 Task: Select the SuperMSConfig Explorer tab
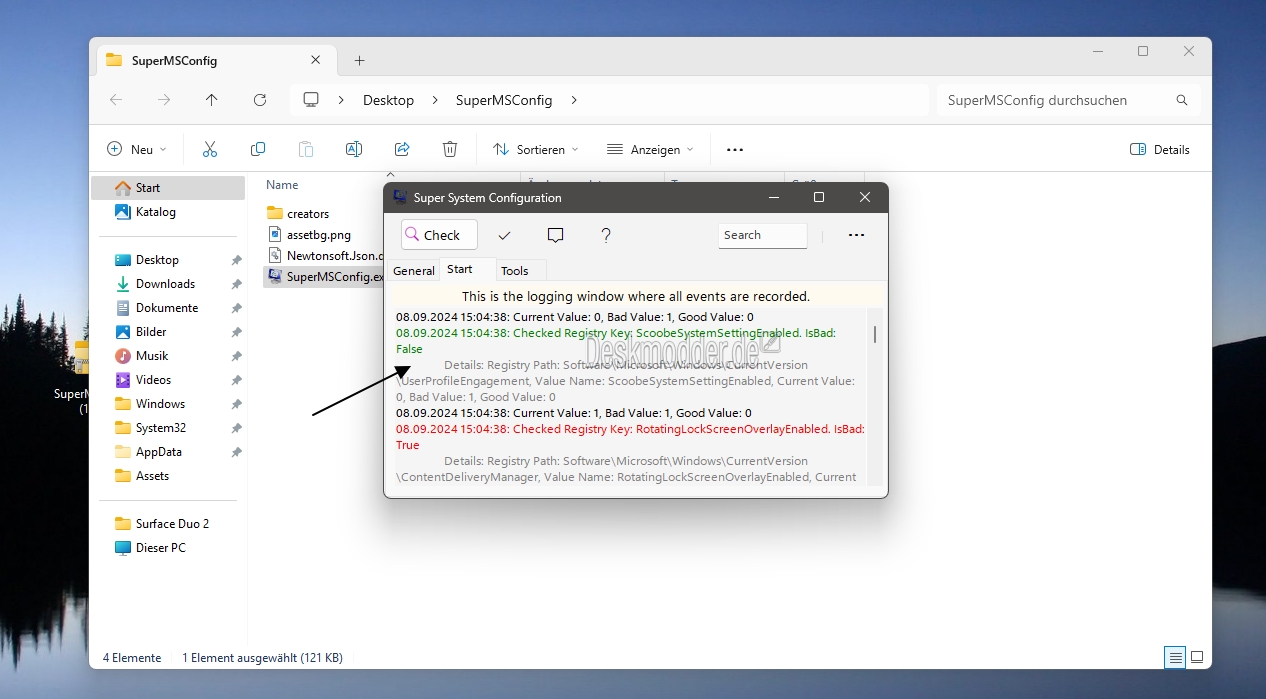coord(217,60)
